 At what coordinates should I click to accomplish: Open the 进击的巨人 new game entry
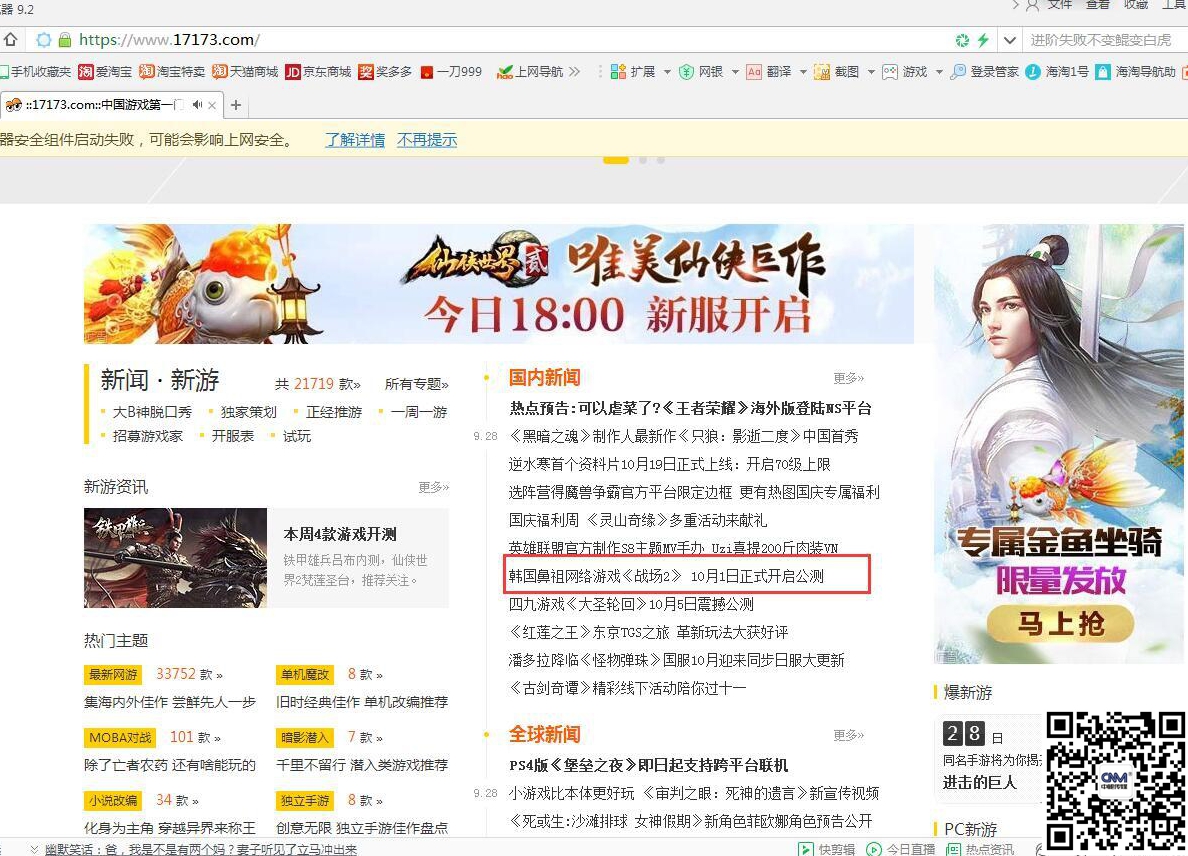click(x=979, y=782)
